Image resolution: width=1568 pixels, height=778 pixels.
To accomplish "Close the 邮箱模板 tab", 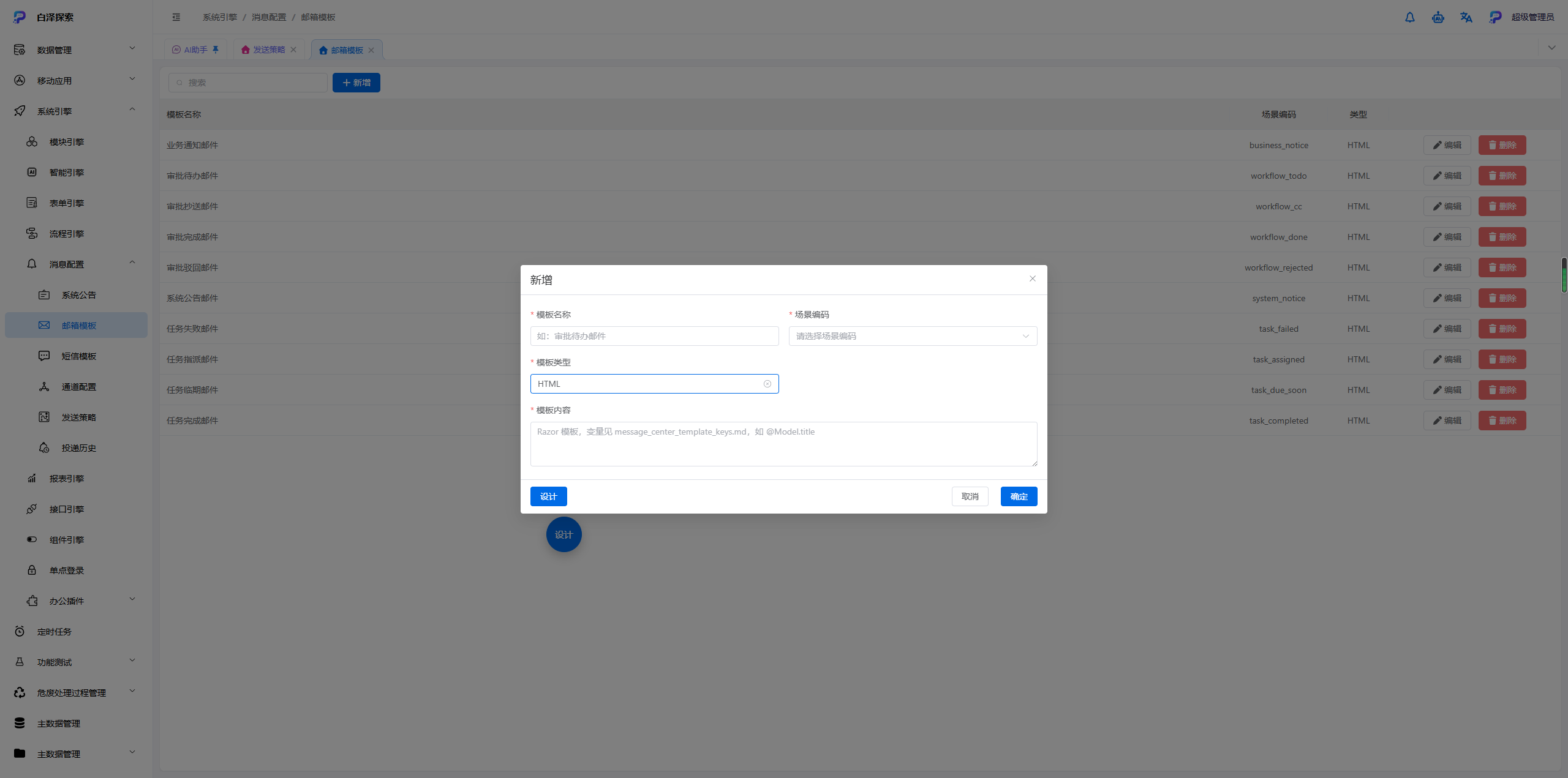I will tap(371, 50).
